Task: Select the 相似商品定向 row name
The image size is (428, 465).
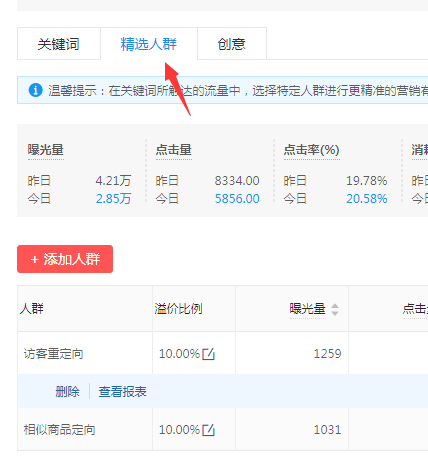Action: tap(59, 430)
